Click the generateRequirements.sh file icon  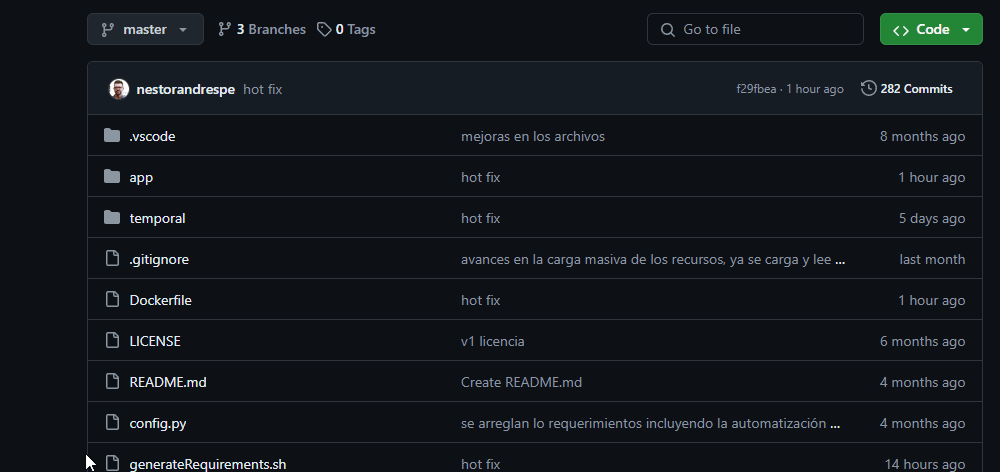[x=112, y=462]
